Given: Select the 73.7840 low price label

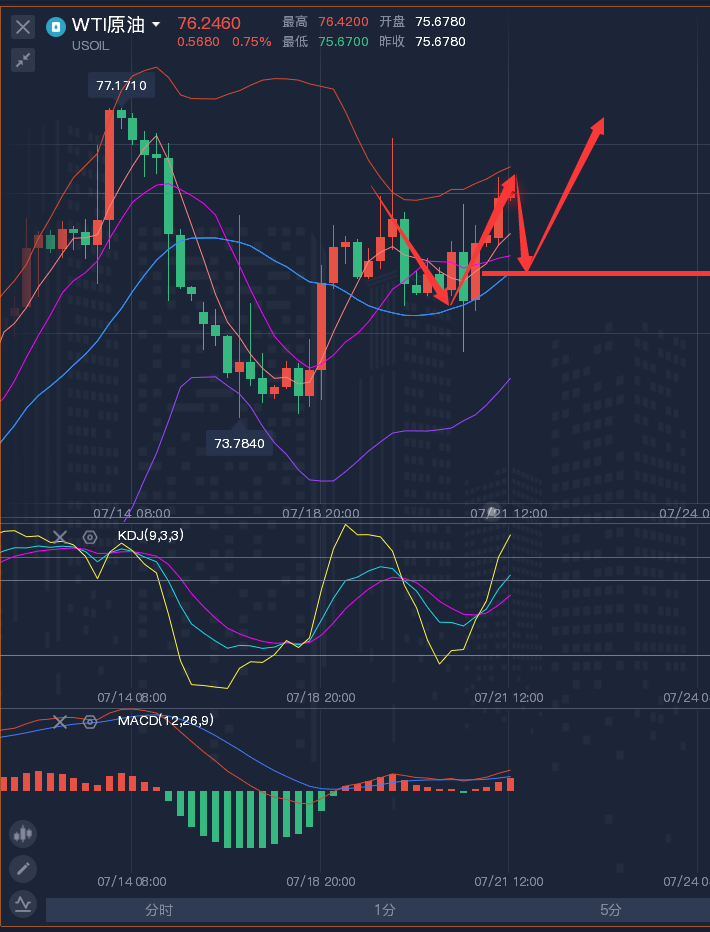Looking at the screenshot, I should click(239, 443).
